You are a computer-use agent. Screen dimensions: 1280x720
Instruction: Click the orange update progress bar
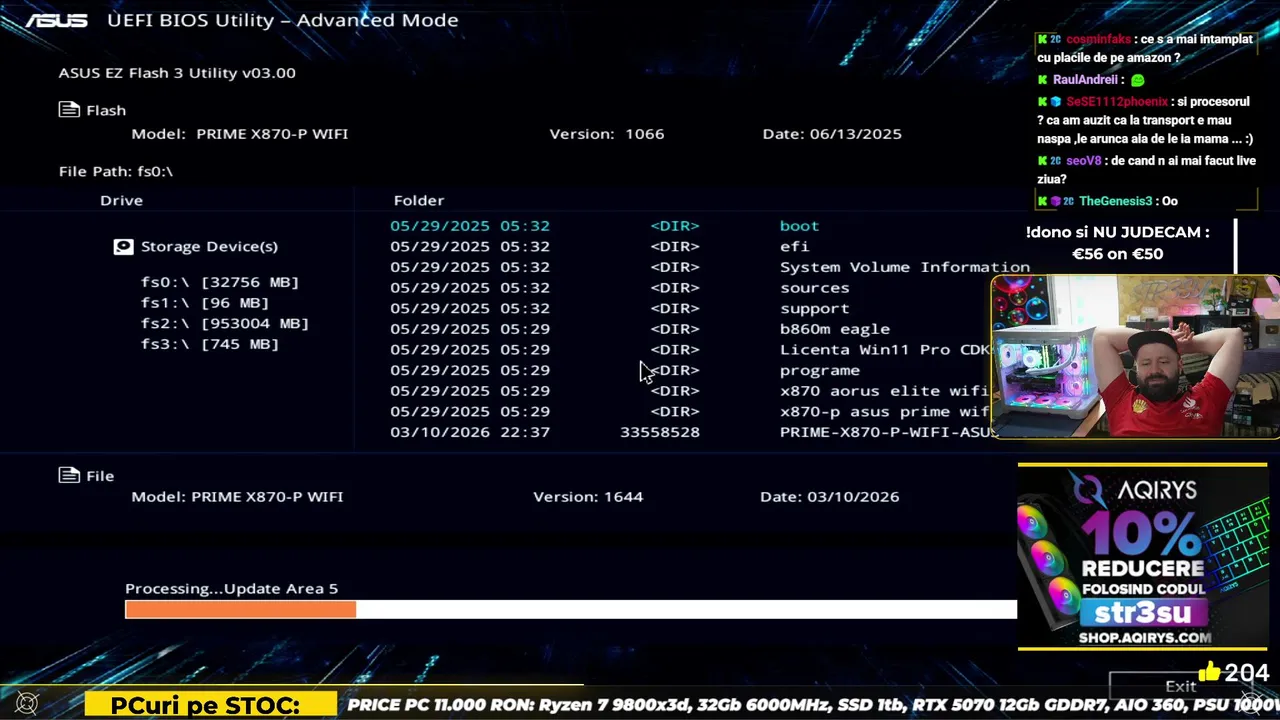click(x=240, y=609)
